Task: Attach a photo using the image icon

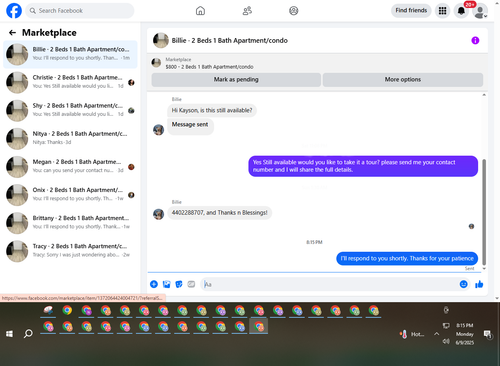Action: click(x=166, y=284)
